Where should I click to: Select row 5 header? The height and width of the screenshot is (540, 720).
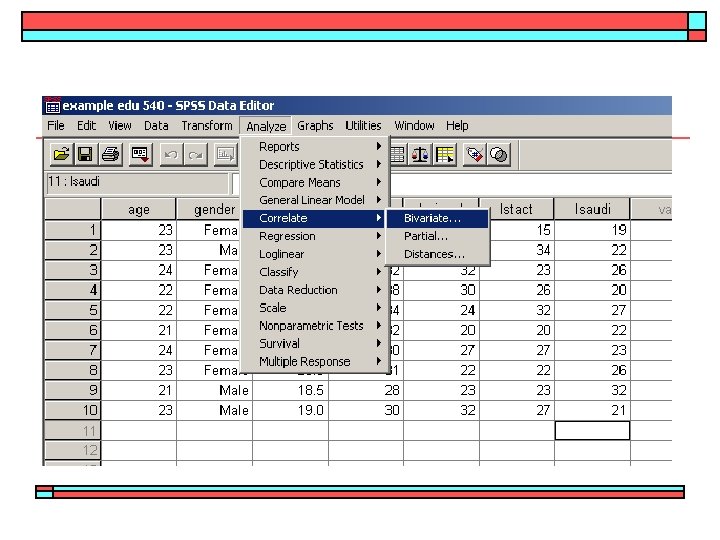click(x=73, y=310)
